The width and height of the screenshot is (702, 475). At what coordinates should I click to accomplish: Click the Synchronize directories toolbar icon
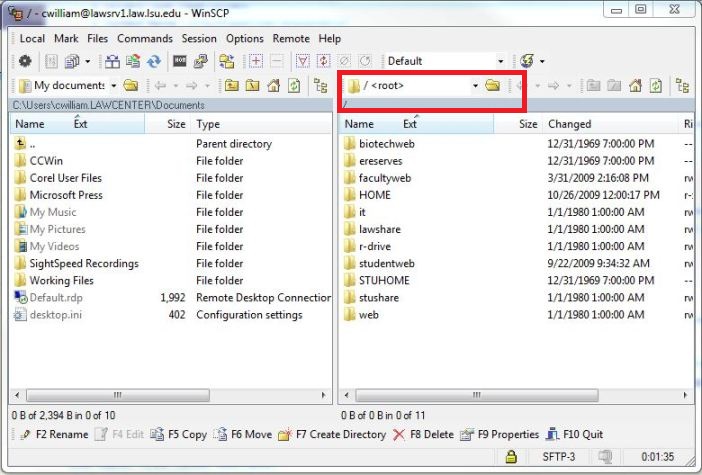pos(133,61)
